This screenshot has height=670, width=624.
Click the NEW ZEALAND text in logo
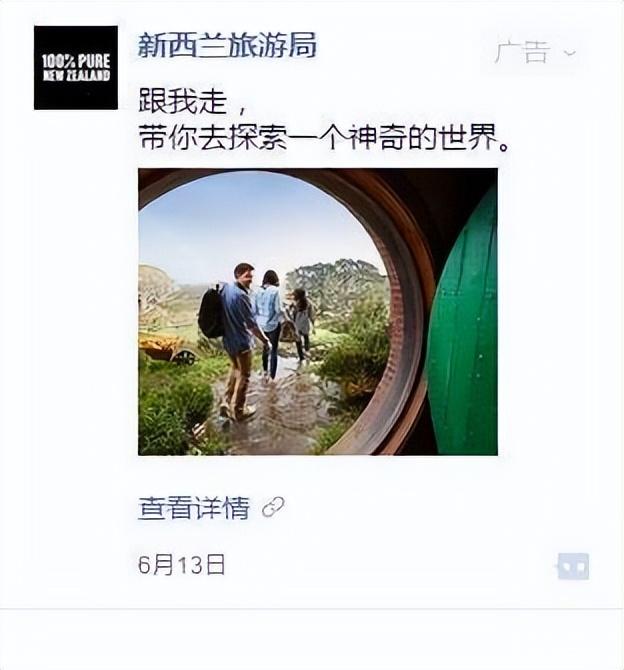tap(76, 76)
